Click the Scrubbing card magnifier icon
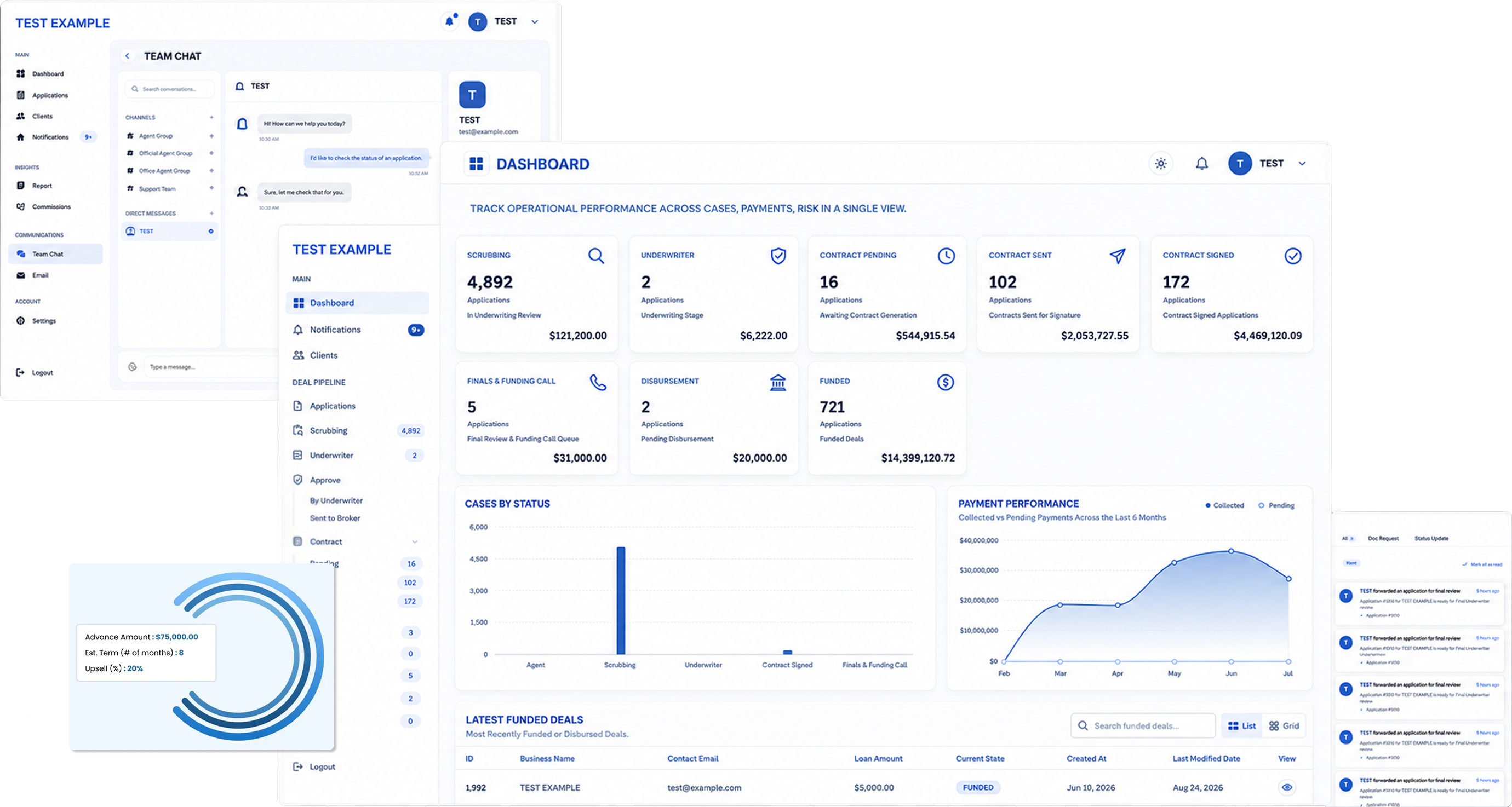 point(596,256)
